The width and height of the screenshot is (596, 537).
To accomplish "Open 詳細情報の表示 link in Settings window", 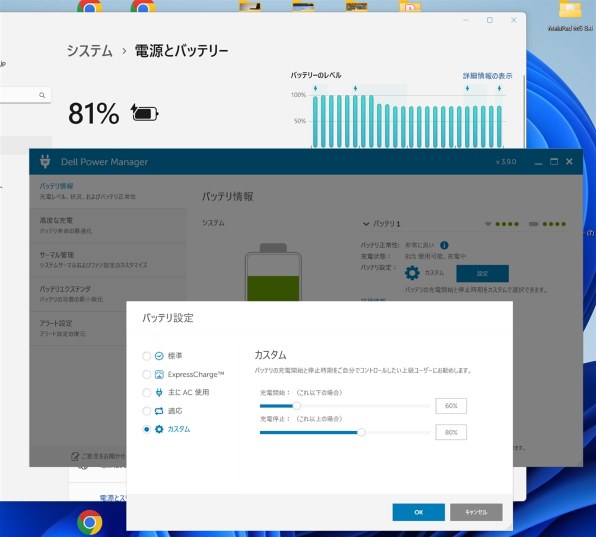I will tap(487, 76).
